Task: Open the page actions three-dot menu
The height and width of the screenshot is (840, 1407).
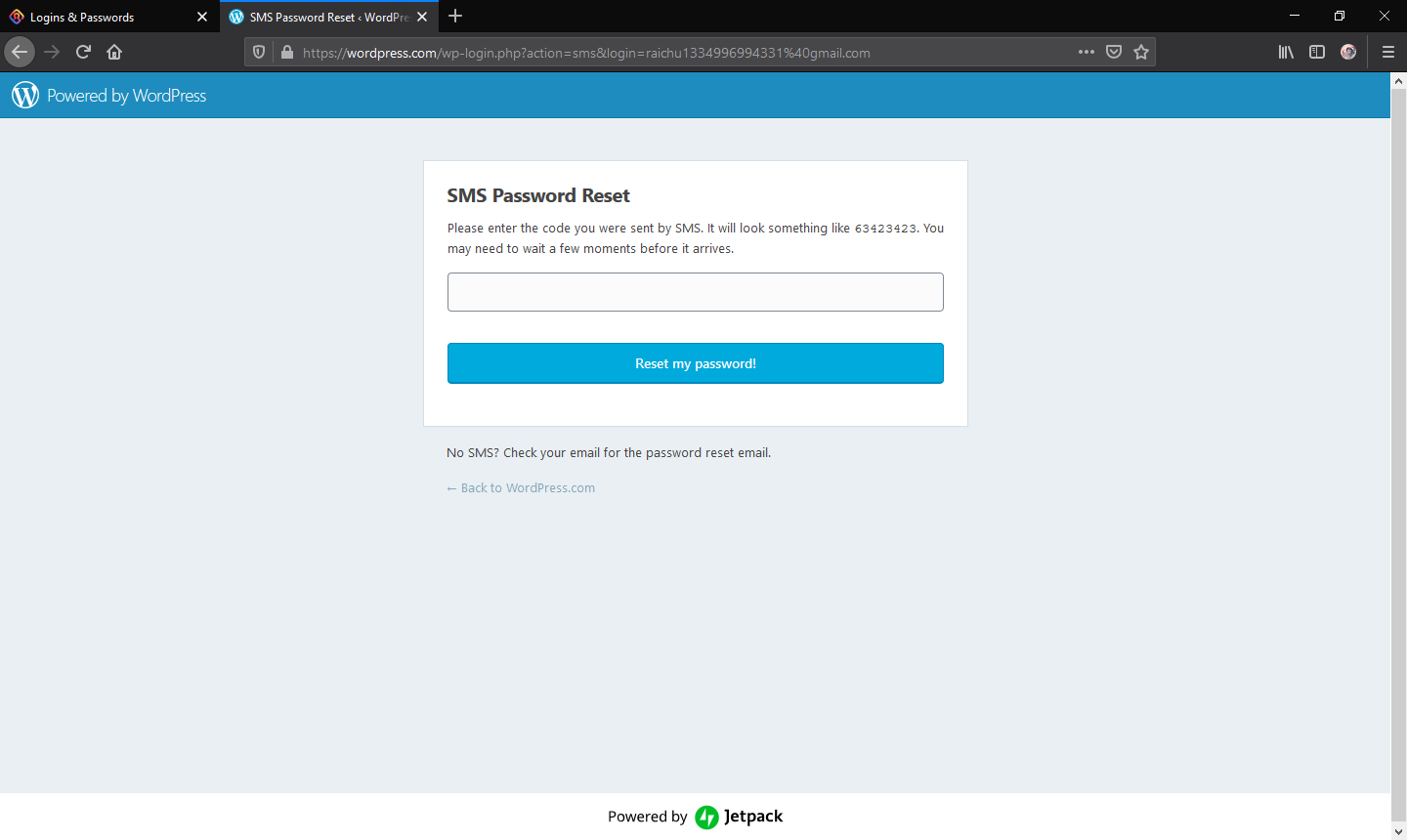Action: click(x=1087, y=52)
